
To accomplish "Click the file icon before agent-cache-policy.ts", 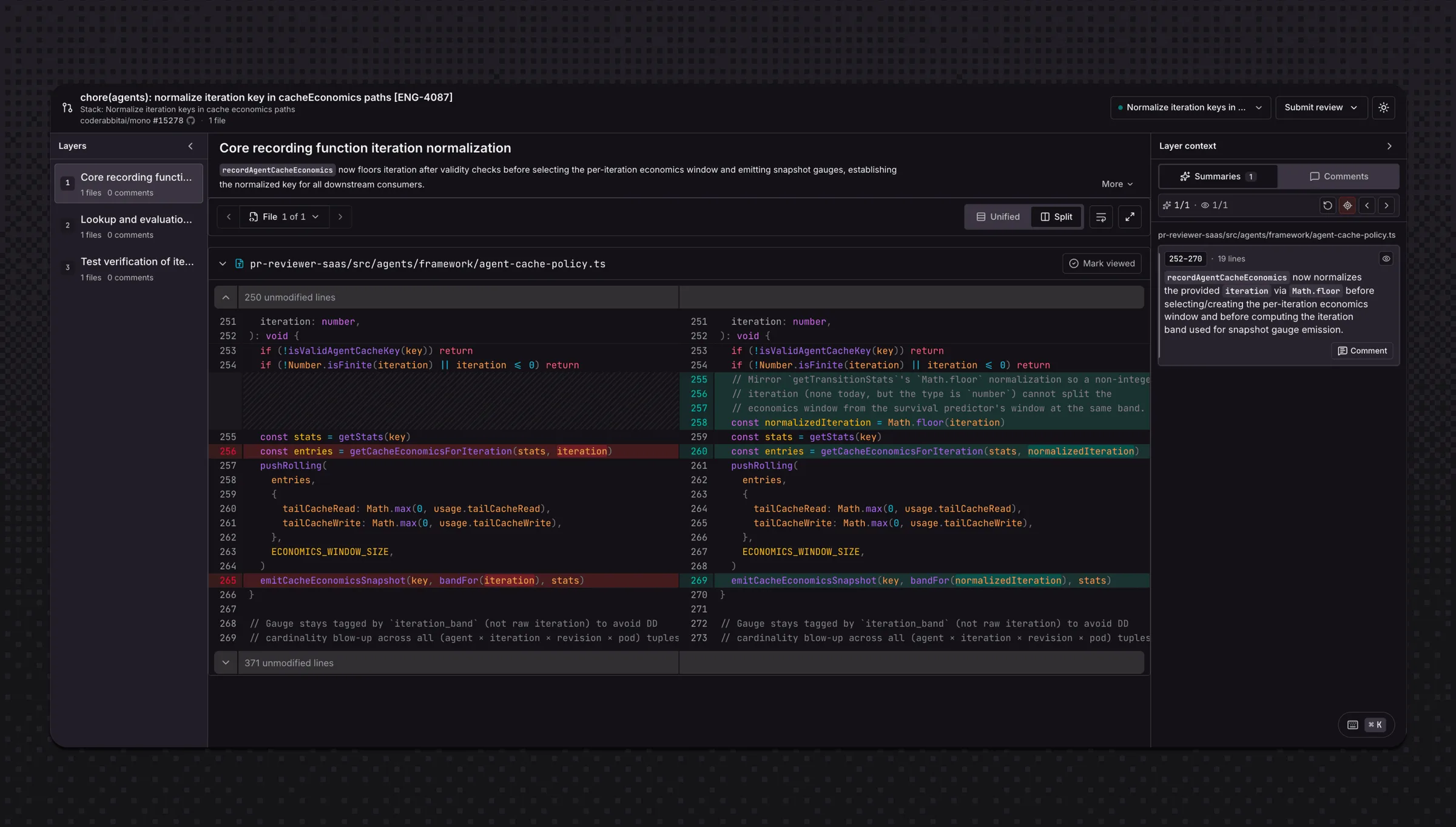I will [239, 264].
